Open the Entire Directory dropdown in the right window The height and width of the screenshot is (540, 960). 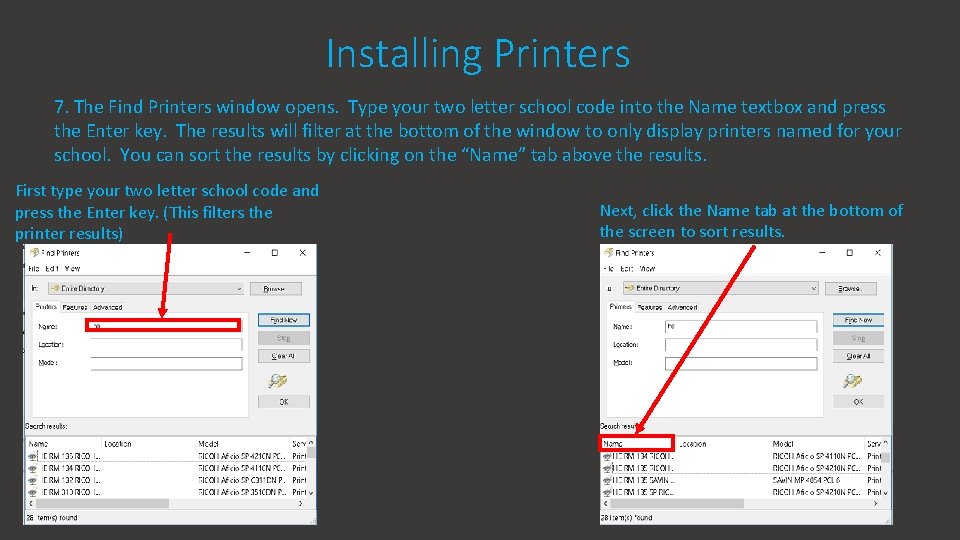point(813,288)
